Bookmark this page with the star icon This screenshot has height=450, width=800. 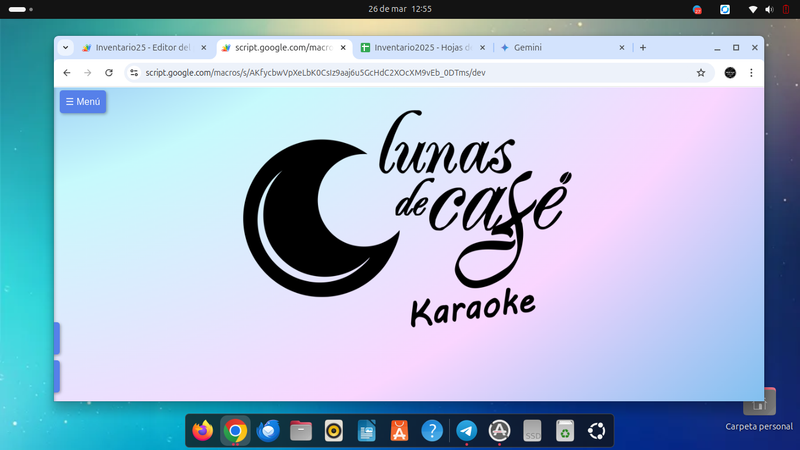coord(701,73)
